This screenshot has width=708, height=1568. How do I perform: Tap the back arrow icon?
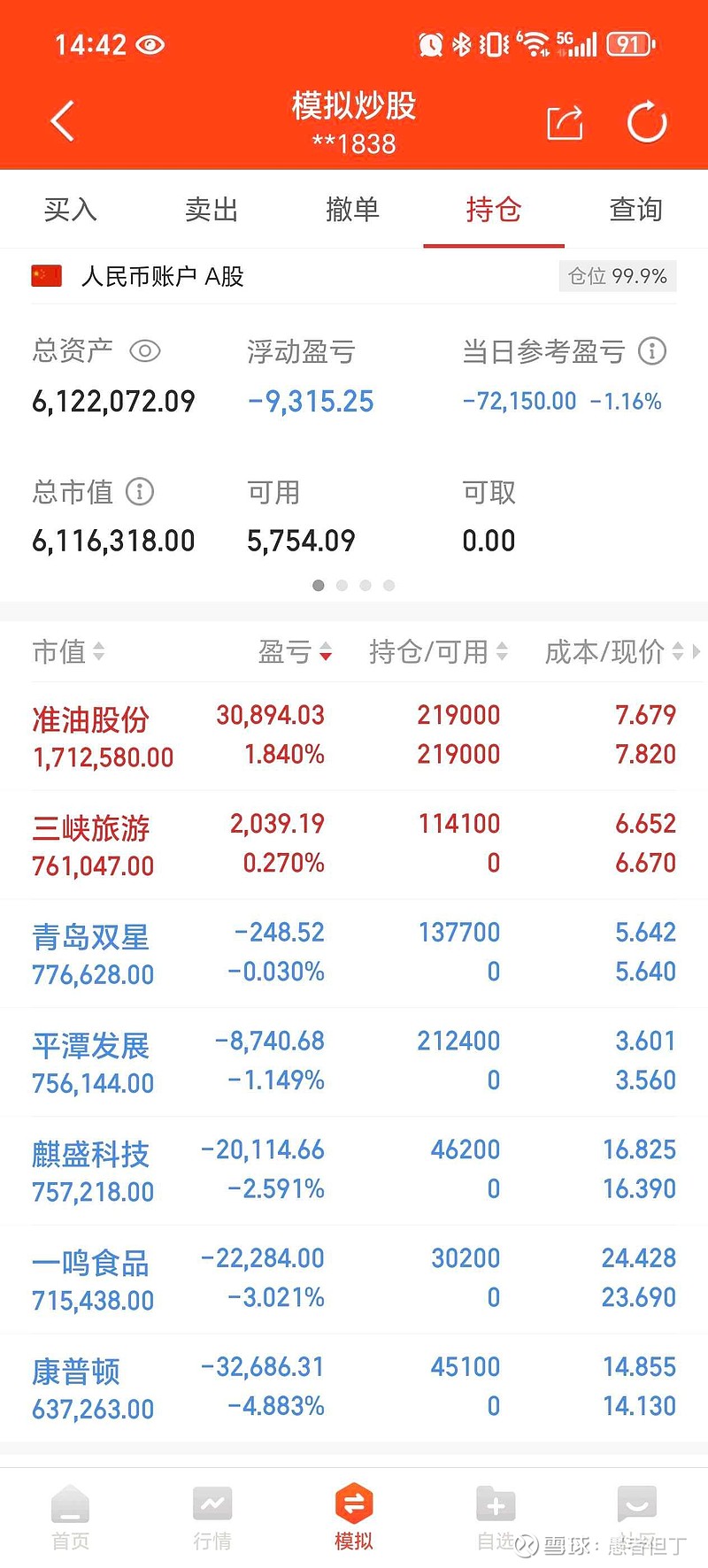click(63, 121)
